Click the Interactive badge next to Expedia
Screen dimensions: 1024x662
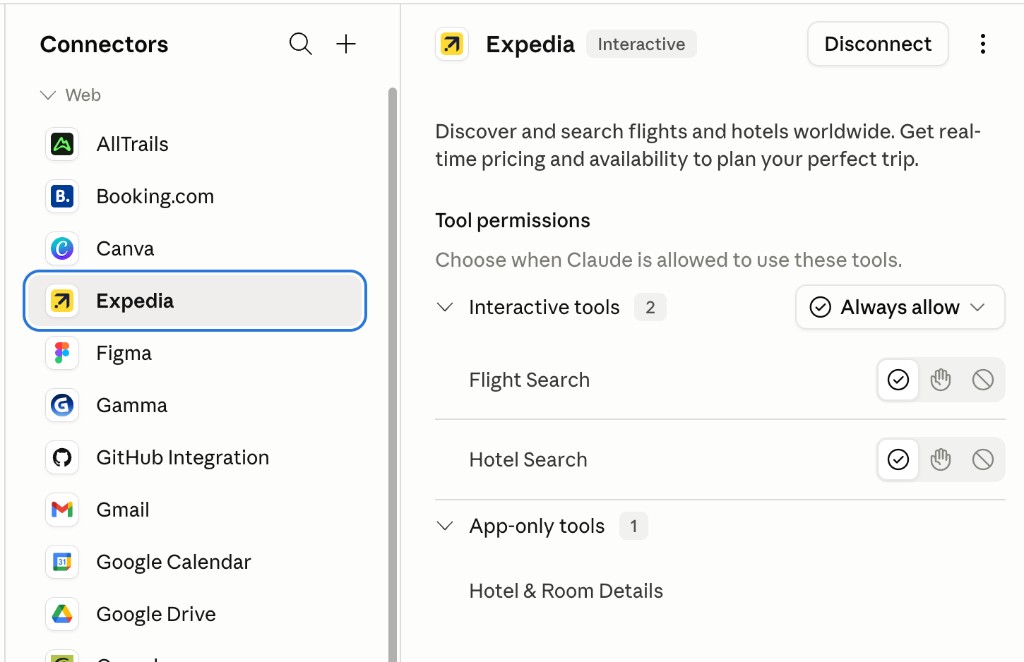coord(641,44)
